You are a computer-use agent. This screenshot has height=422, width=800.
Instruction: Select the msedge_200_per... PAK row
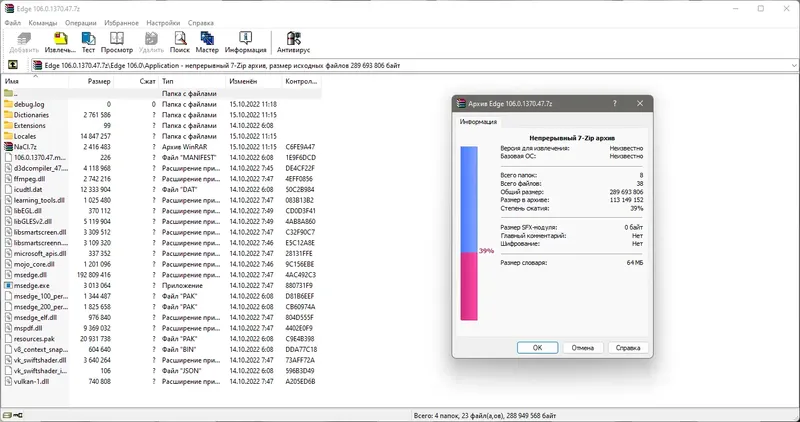pyautogui.click(x=161, y=307)
